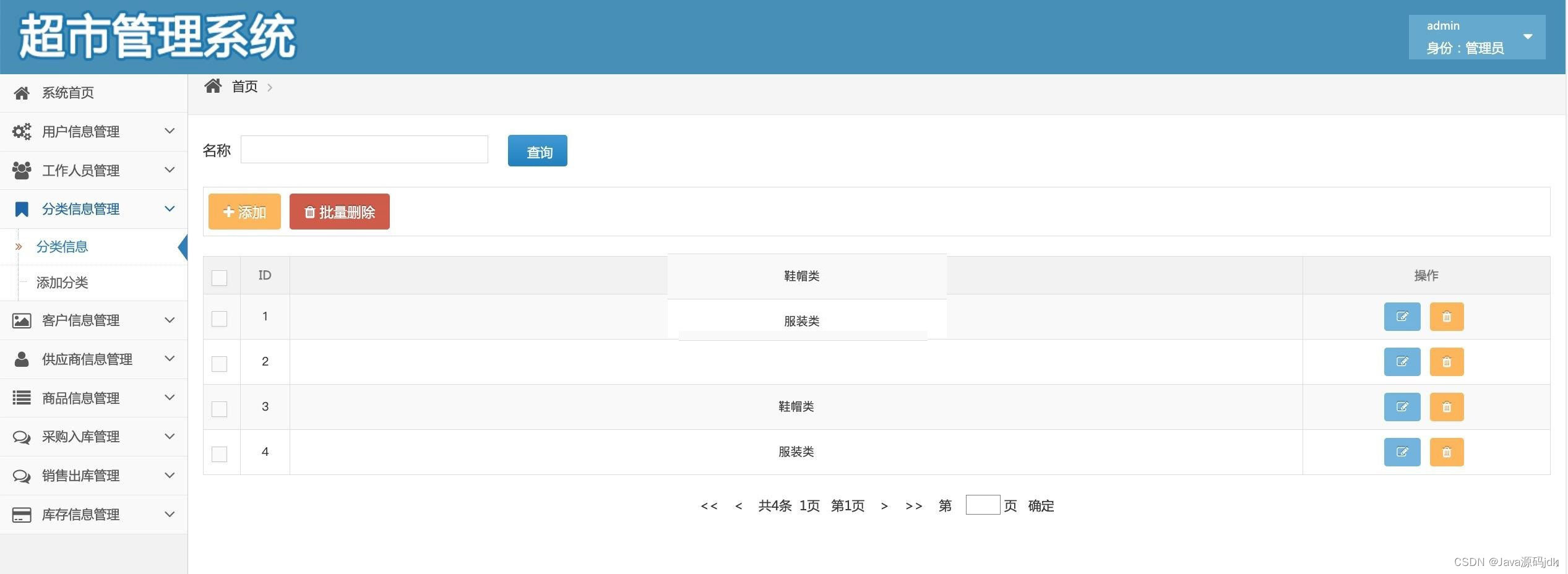Expand the 工作人员管理 chevron
The image size is (1568, 574).
click(x=170, y=169)
